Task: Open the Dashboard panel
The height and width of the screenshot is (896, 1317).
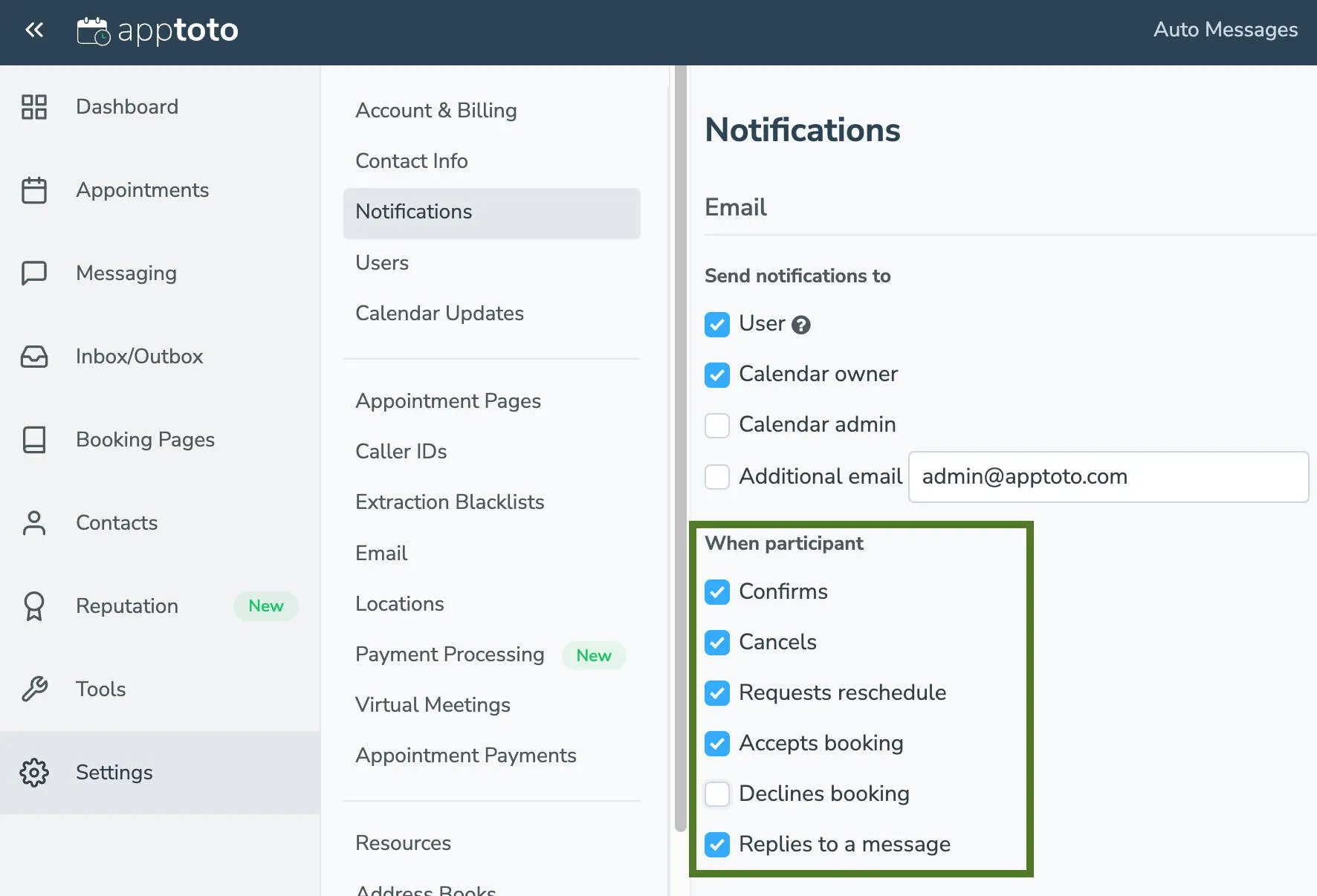Action: [x=126, y=106]
